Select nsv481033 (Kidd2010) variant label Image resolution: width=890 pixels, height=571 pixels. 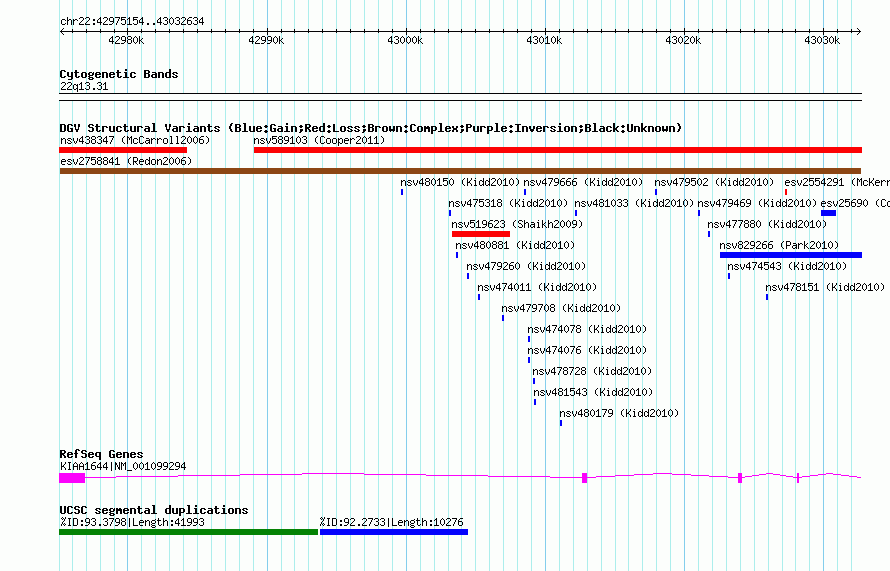(634, 203)
